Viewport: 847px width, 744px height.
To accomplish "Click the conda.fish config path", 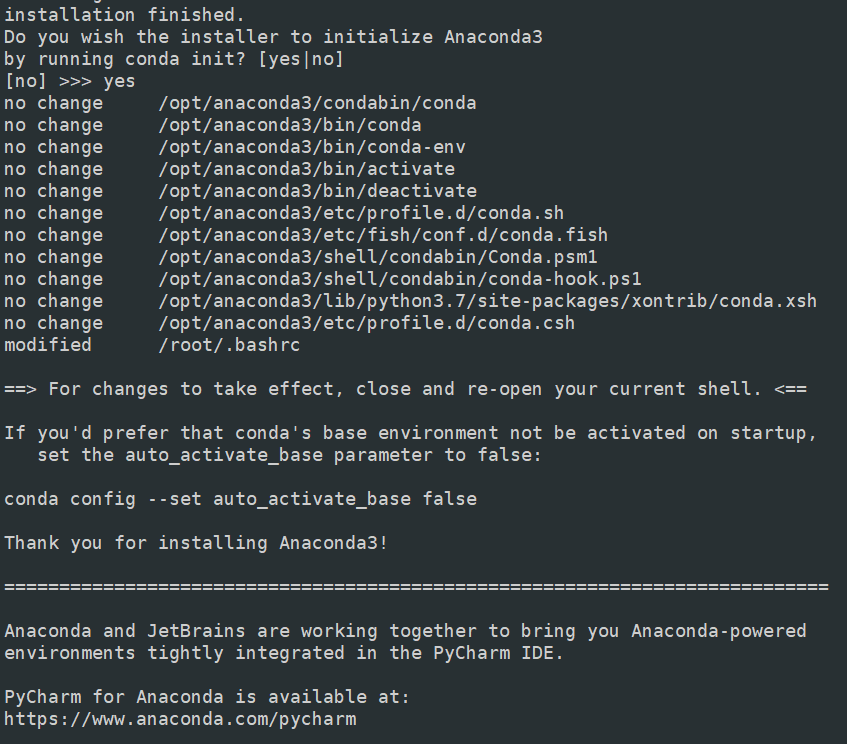I will tap(383, 235).
